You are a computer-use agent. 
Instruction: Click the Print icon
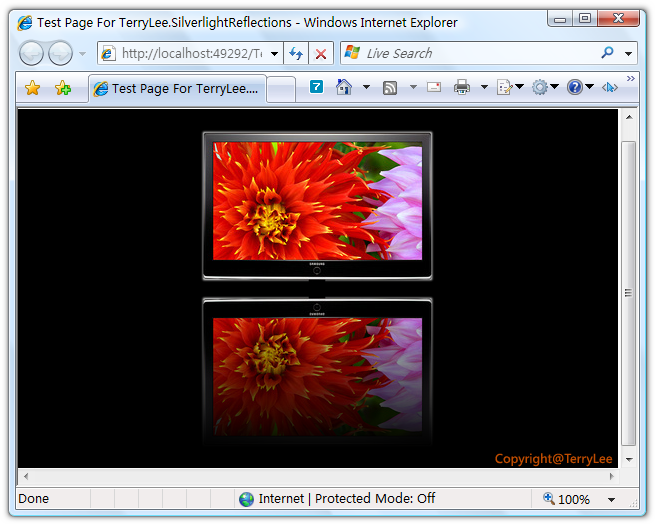[462, 87]
